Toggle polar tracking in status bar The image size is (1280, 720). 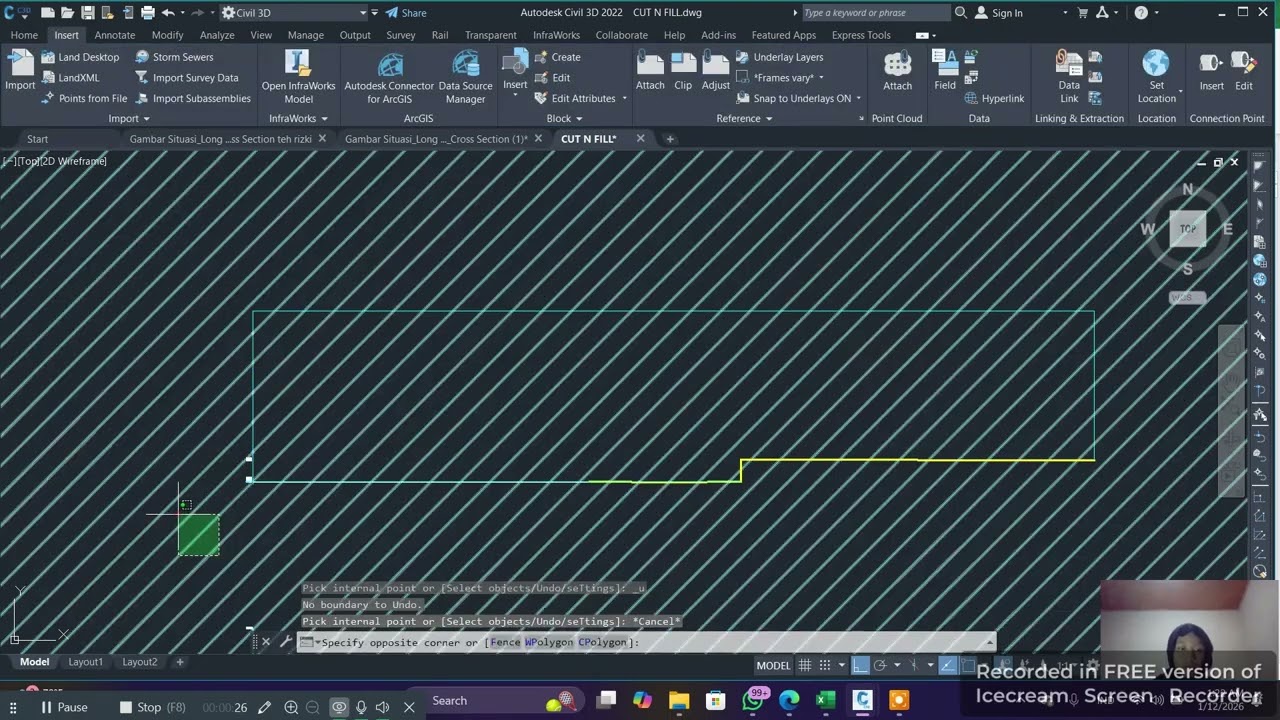[880, 665]
